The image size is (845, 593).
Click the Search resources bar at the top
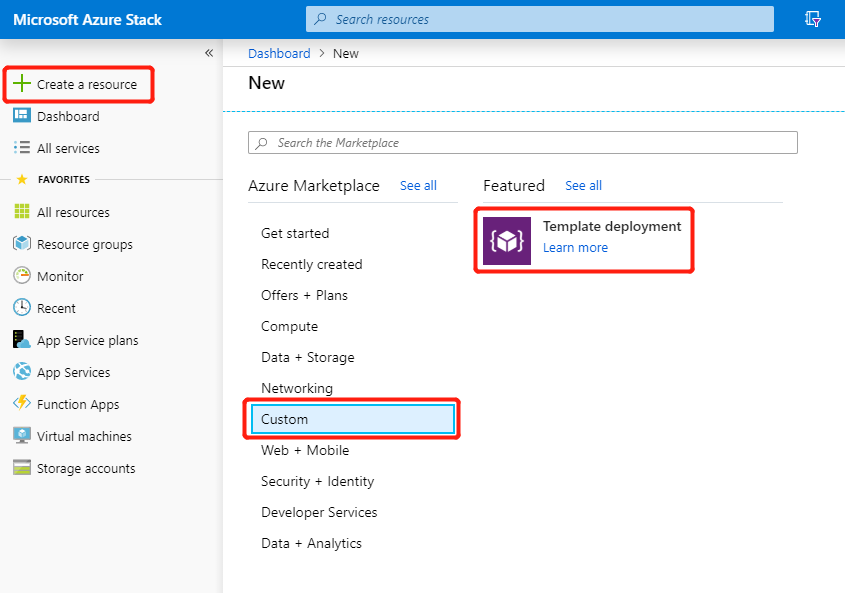[540, 19]
